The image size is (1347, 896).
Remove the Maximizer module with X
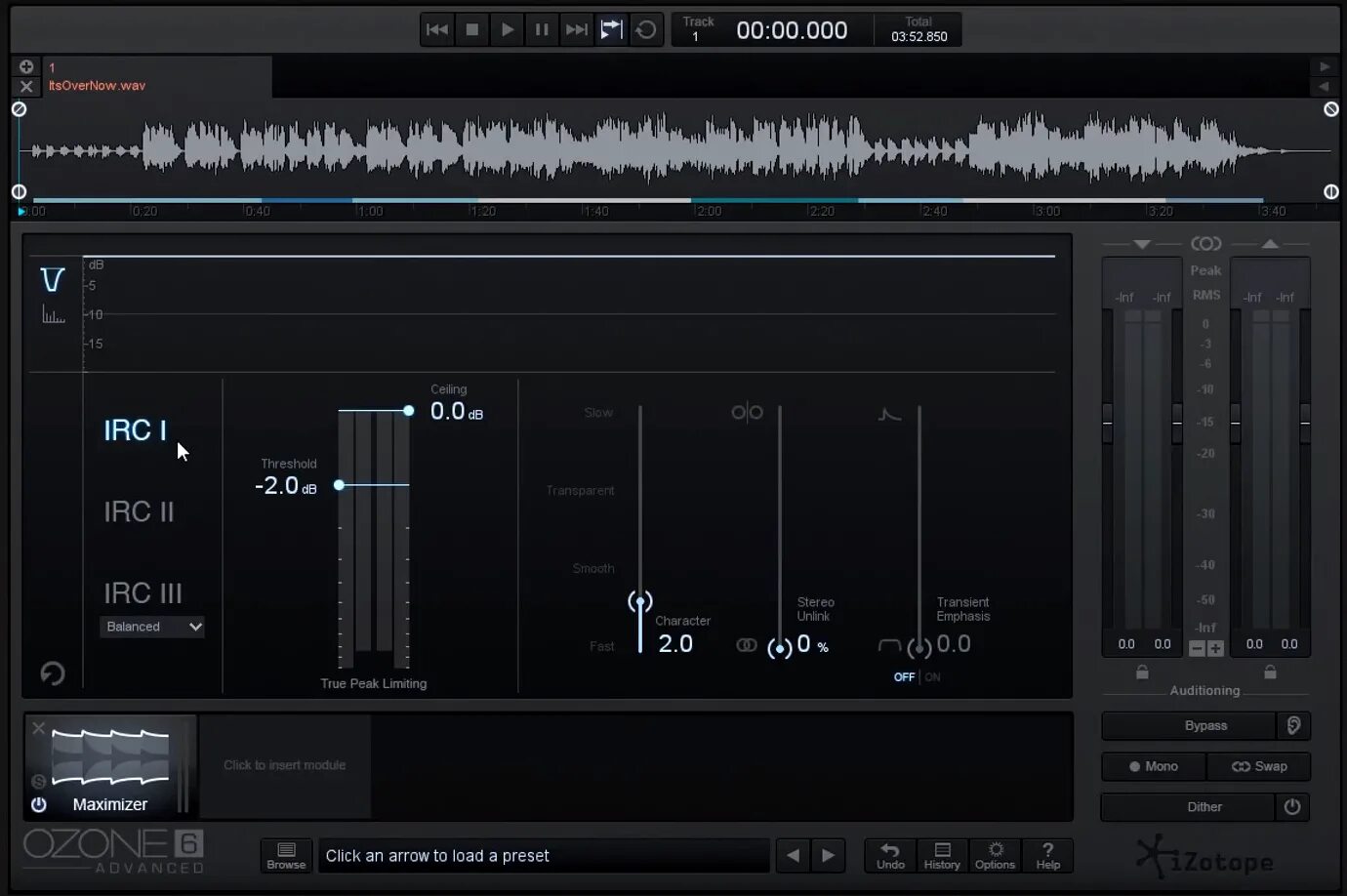click(38, 728)
